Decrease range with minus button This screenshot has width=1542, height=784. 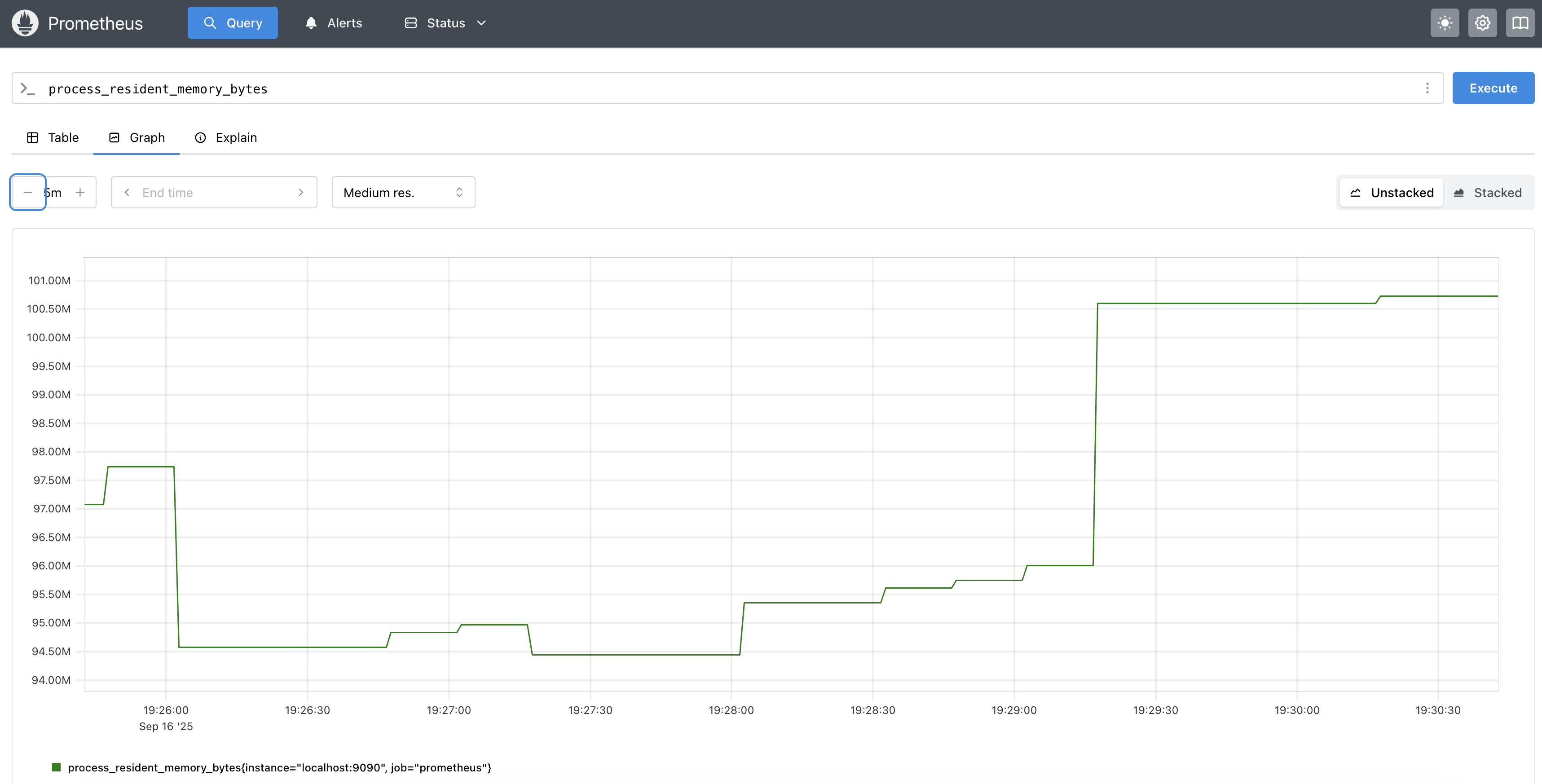pyautogui.click(x=27, y=193)
